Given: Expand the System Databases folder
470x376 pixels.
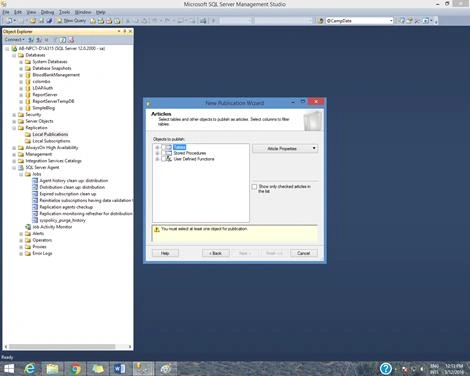Looking at the screenshot, I should (21, 62).
